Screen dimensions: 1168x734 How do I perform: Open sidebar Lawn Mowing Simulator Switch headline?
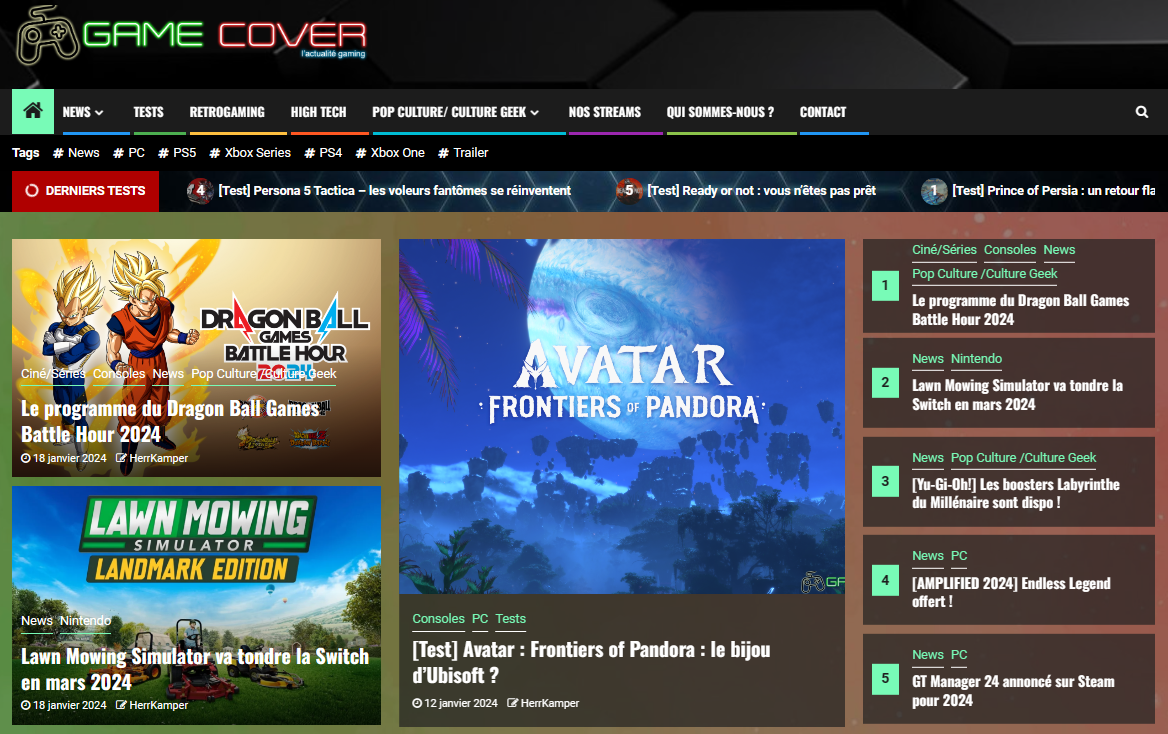1017,395
